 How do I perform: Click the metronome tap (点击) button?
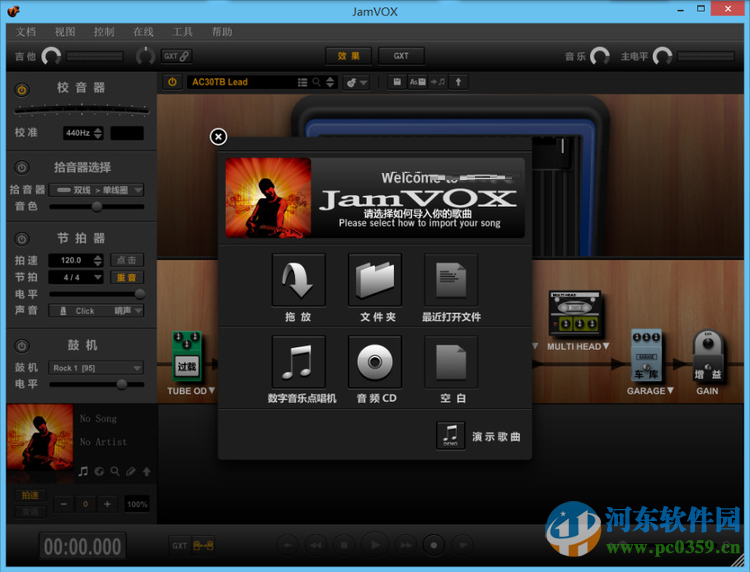coord(127,260)
